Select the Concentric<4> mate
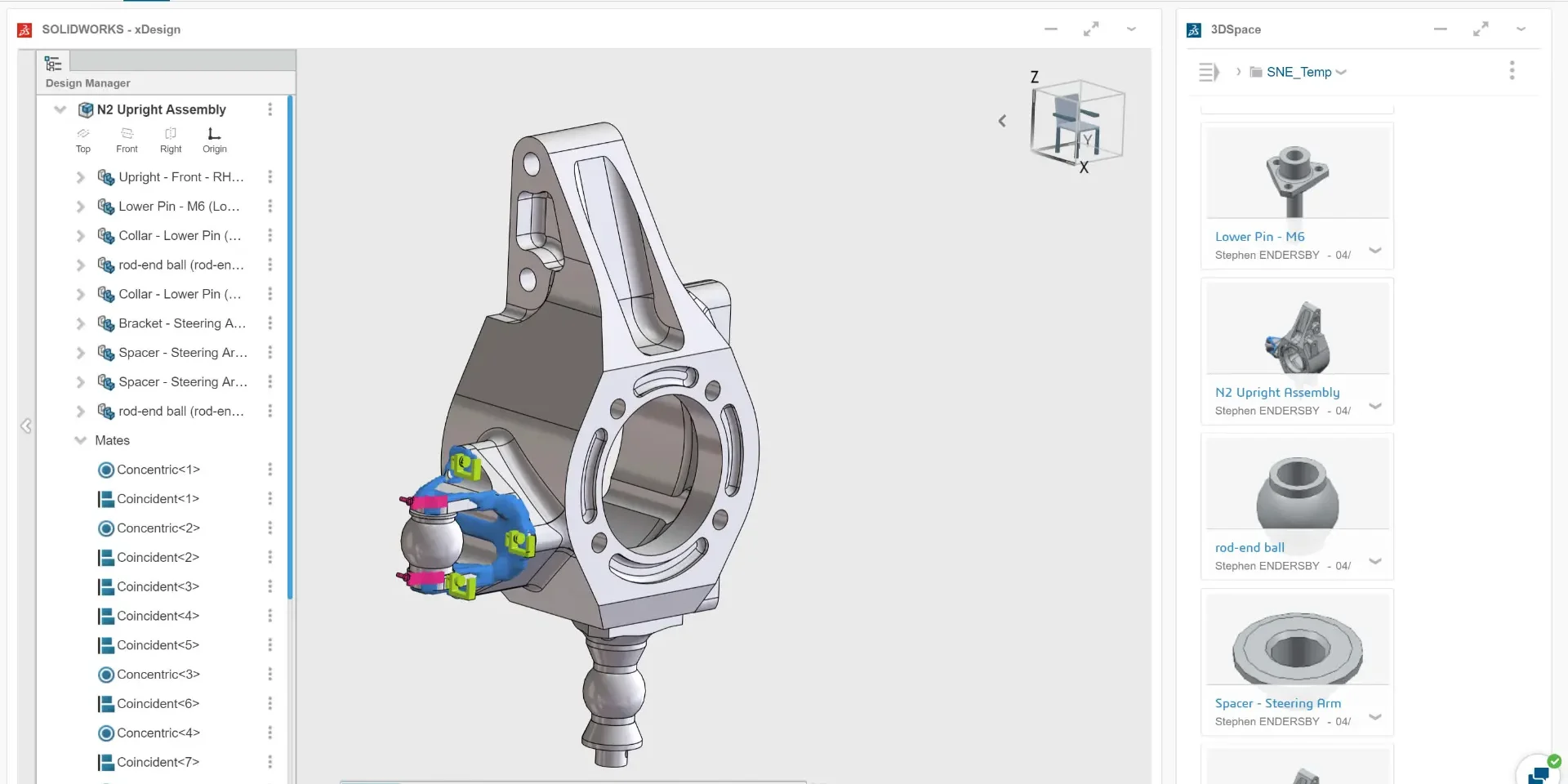 158,733
